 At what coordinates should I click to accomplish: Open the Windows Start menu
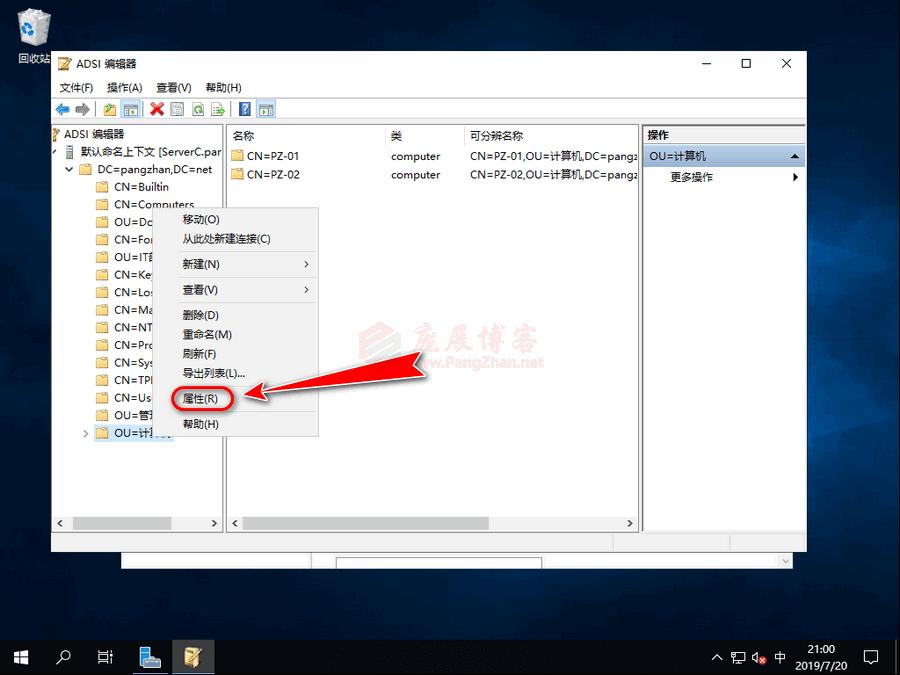[20, 657]
